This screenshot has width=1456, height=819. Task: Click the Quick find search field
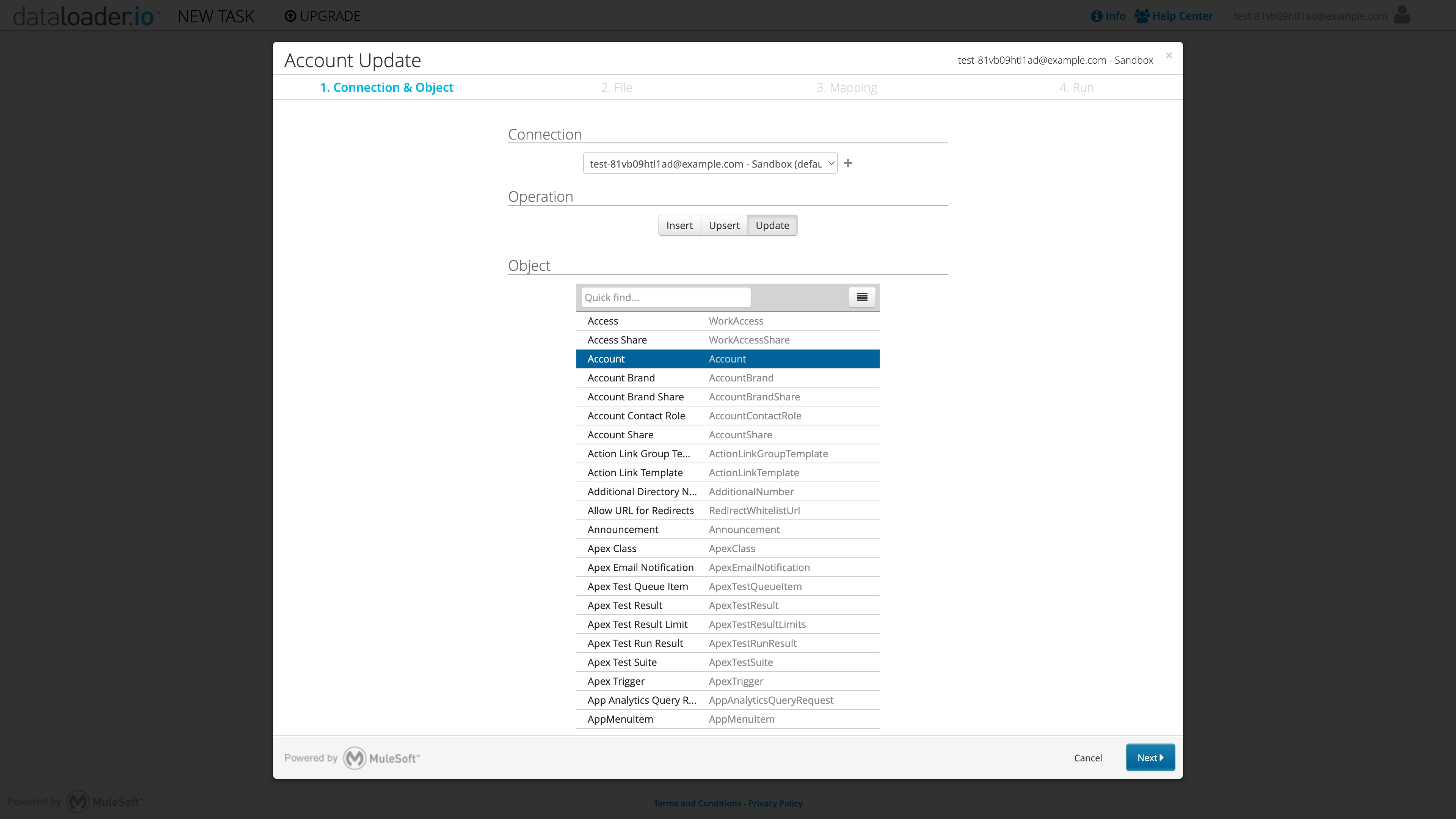[665, 297]
